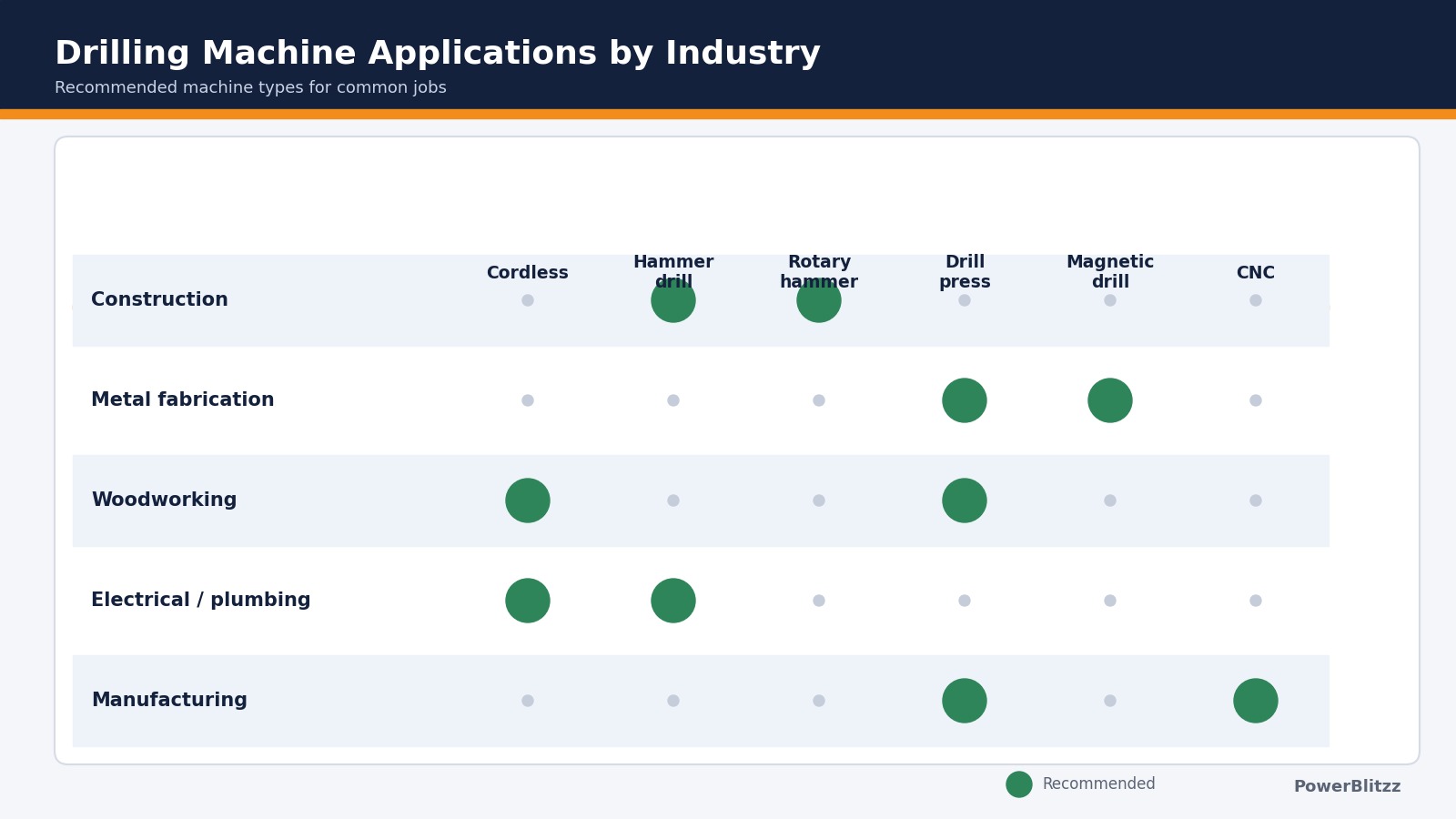The height and width of the screenshot is (819, 1456).
Task: Click Manufacturing's green Drill press dot
Action: 965,701
